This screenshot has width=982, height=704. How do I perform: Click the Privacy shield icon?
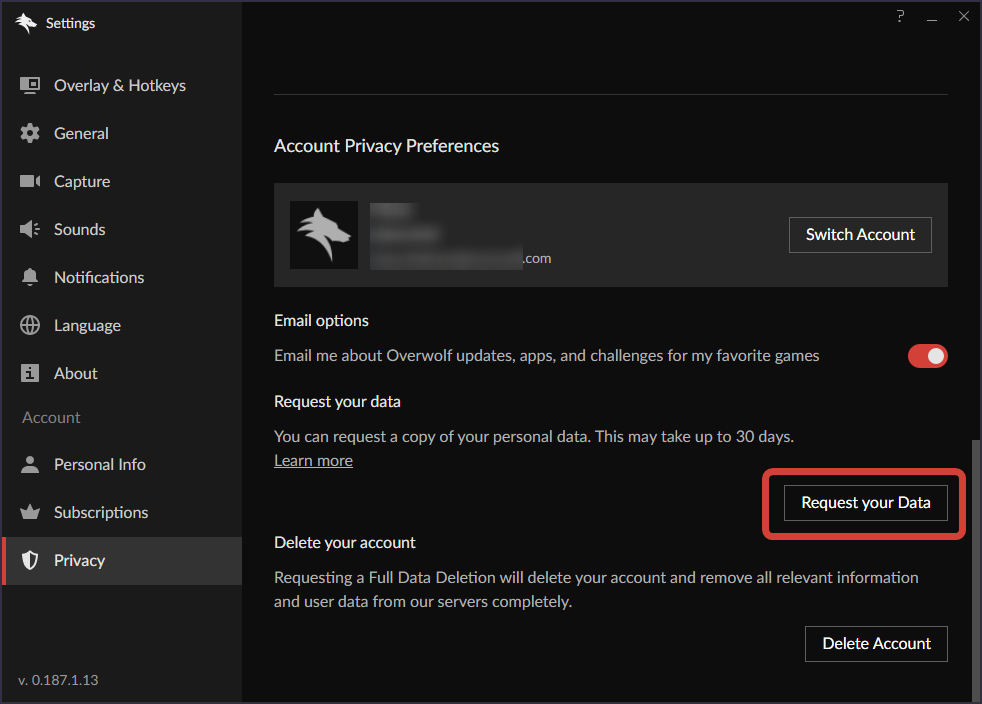point(29,560)
